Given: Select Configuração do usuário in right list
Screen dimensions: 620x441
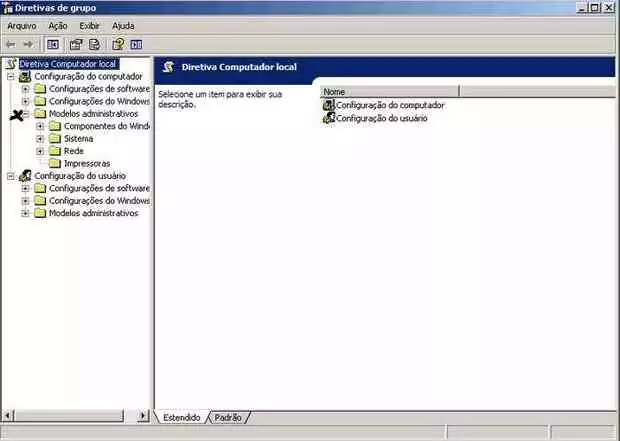Looking at the screenshot, I should tap(381, 118).
